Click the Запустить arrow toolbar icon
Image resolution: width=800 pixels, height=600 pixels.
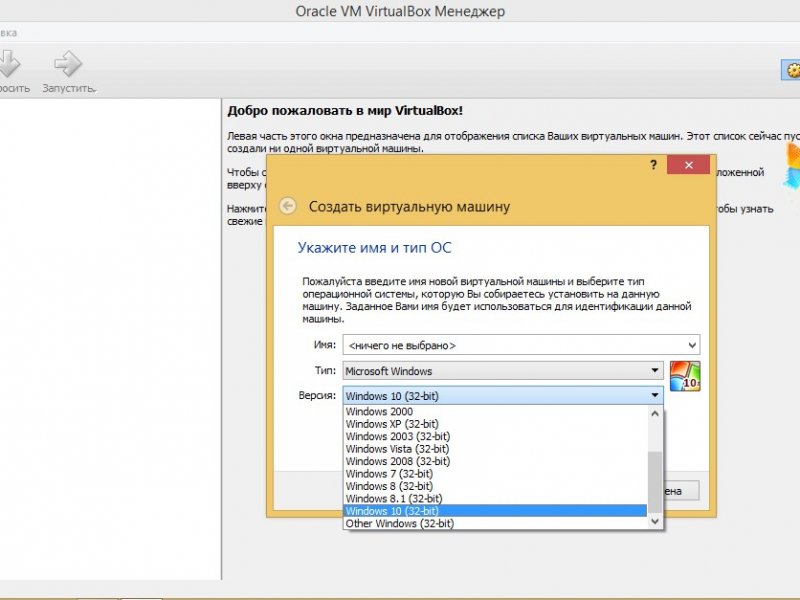(68, 64)
